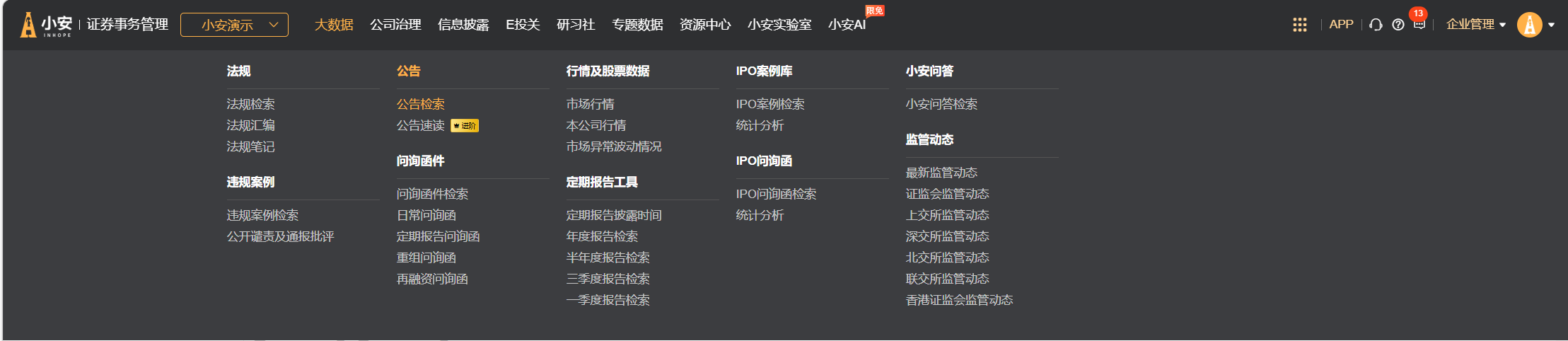Click the headset customer service icon
This screenshot has height=341, width=1568.
1376,25
